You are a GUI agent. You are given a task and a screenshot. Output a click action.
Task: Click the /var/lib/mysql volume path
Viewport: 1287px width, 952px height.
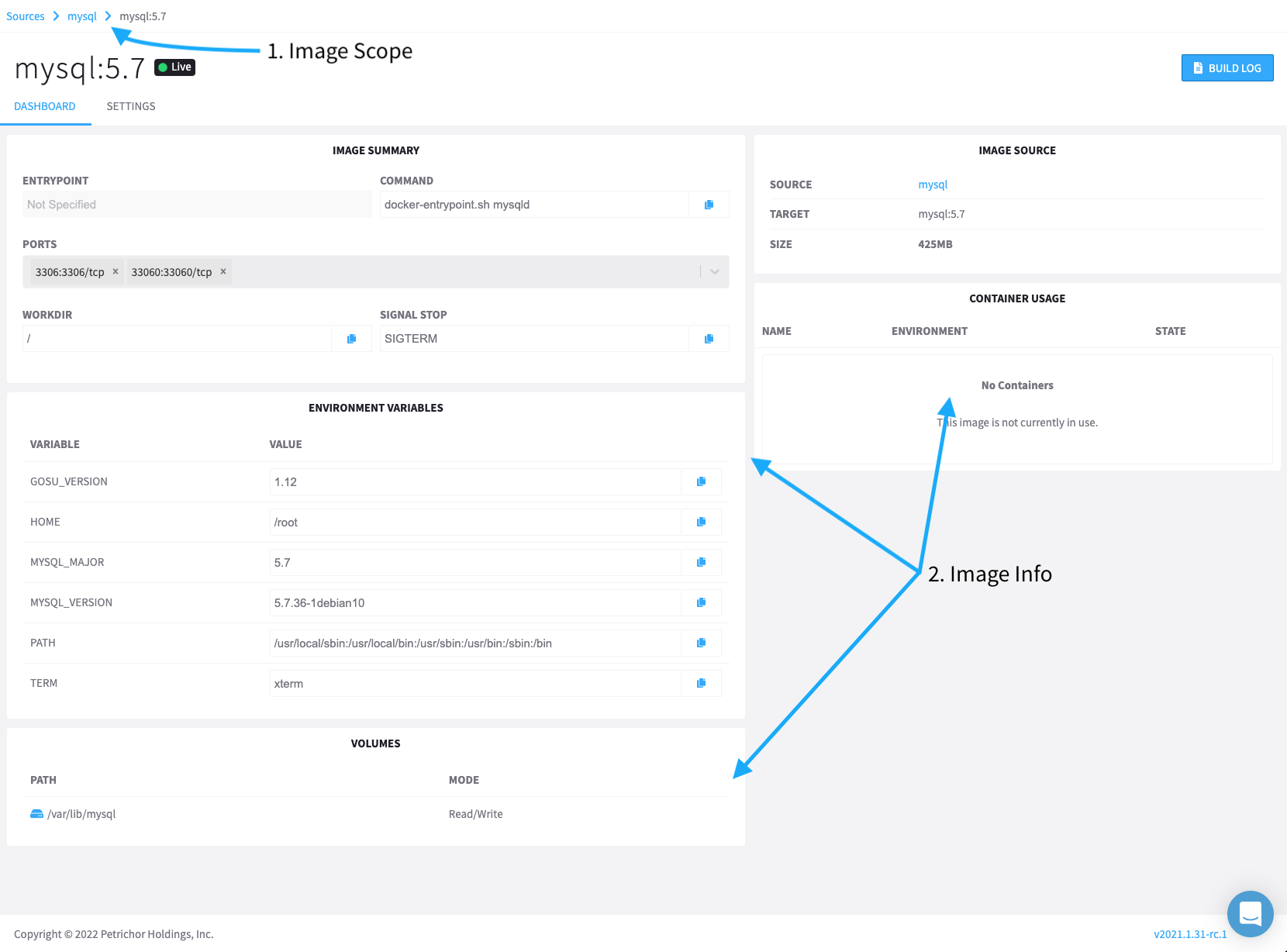point(81,814)
